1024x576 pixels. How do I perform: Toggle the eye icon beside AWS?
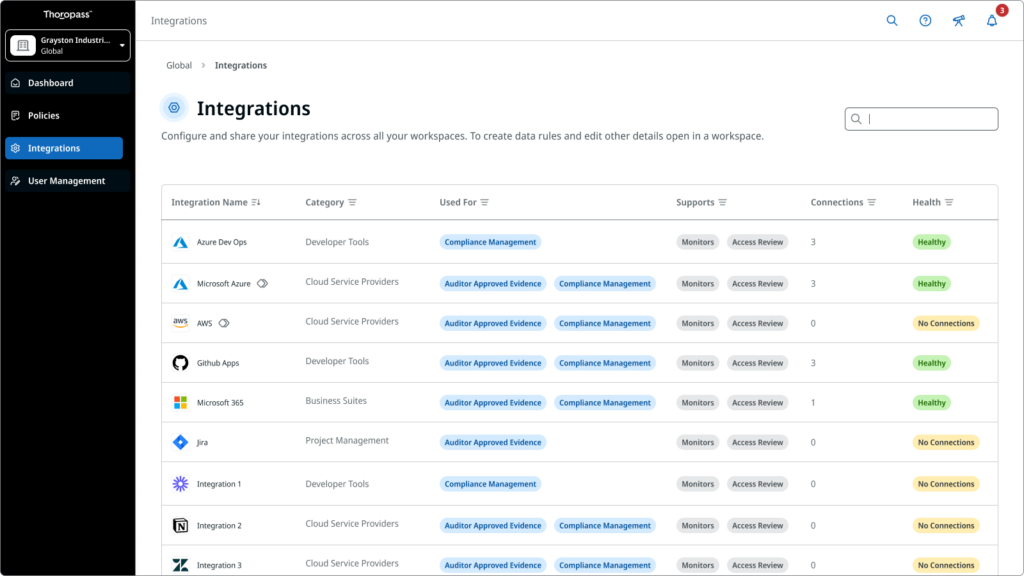pyautogui.click(x=224, y=323)
